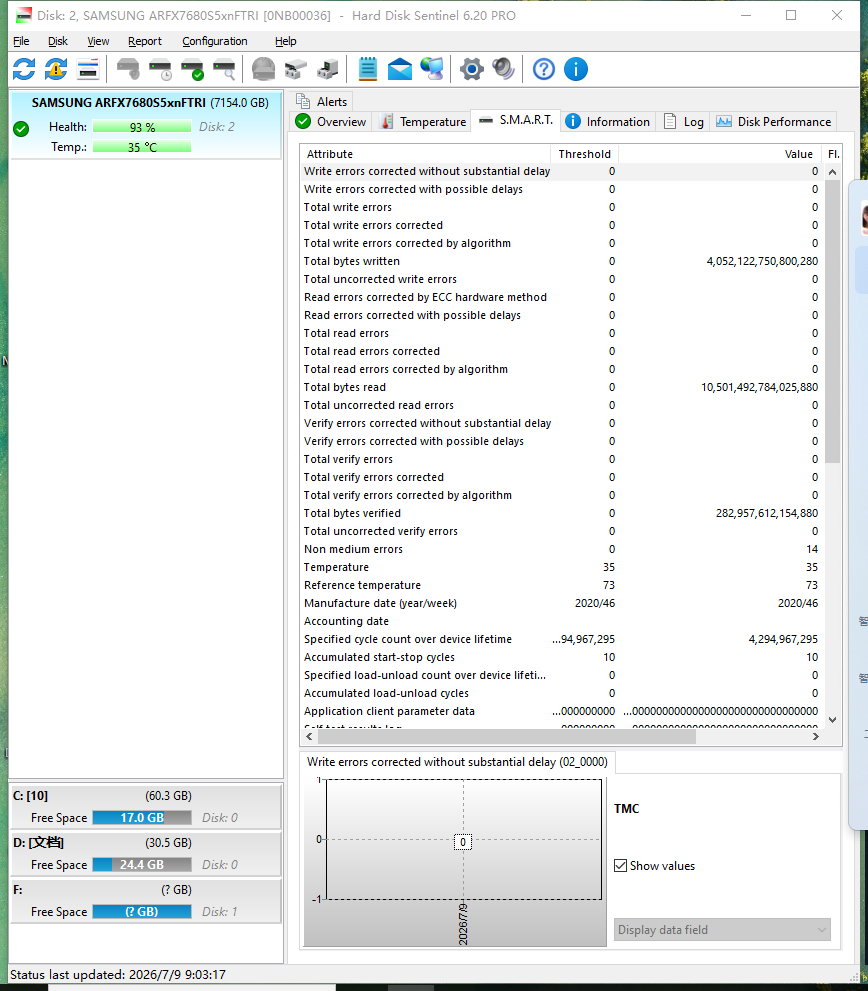Open the Disk menu

(x=58, y=41)
